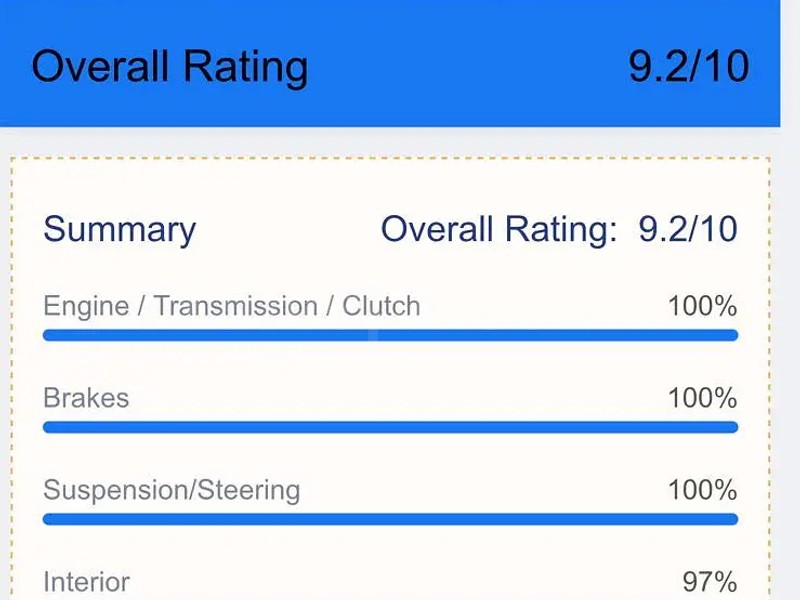Click the Engine / Transmission / Clutch 100% value

point(702,306)
